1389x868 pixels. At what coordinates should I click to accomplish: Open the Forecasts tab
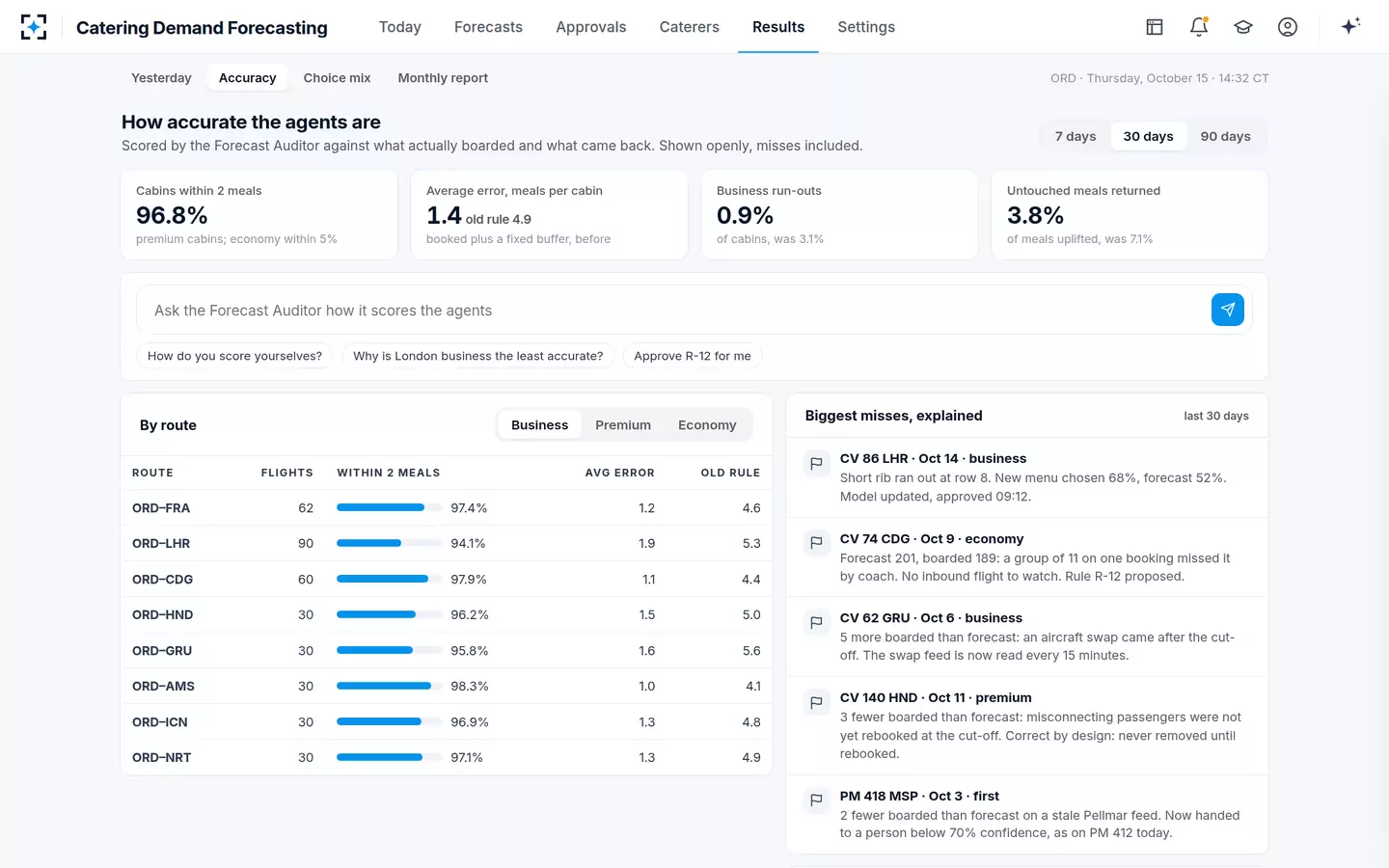pyautogui.click(x=488, y=27)
